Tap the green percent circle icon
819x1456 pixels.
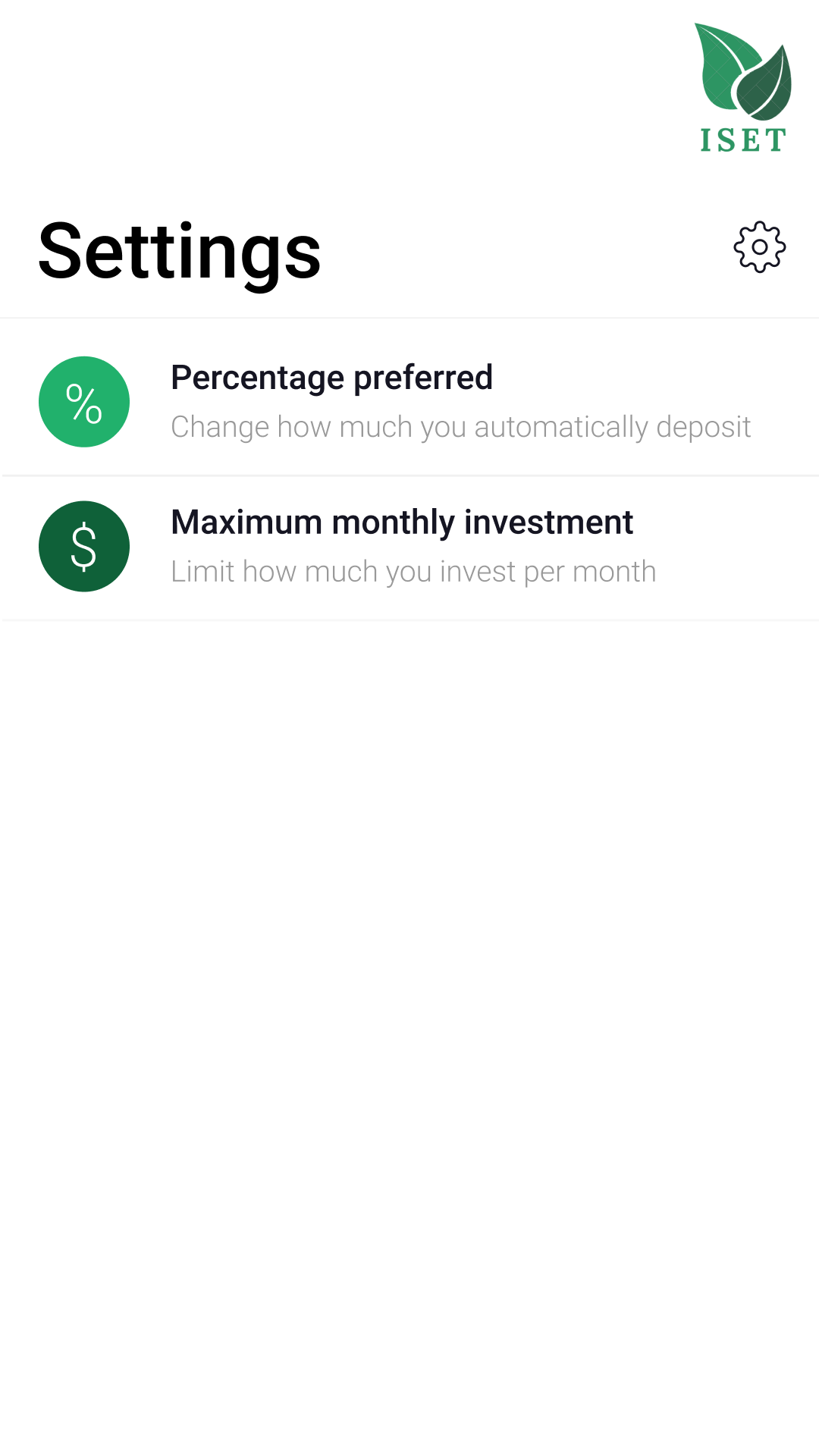pyautogui.click(x=84, y=402)
